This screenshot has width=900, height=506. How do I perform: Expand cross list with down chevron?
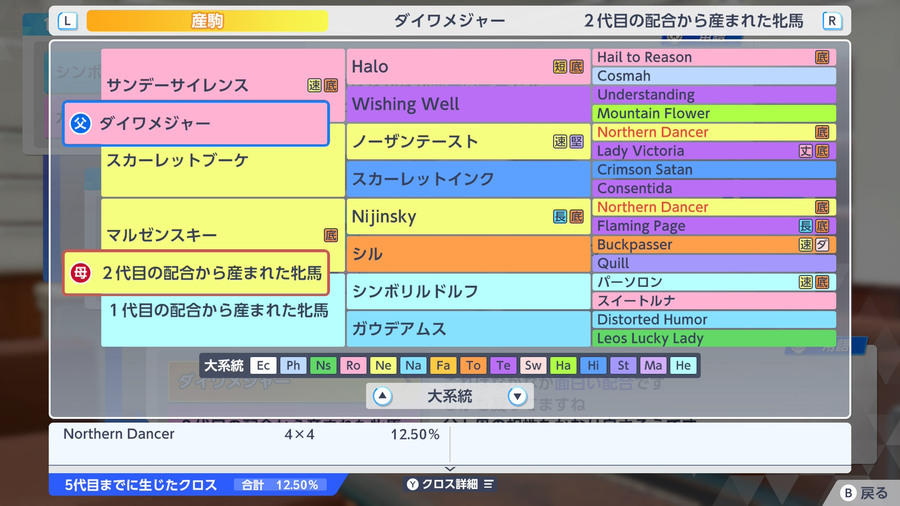[450, 469]
